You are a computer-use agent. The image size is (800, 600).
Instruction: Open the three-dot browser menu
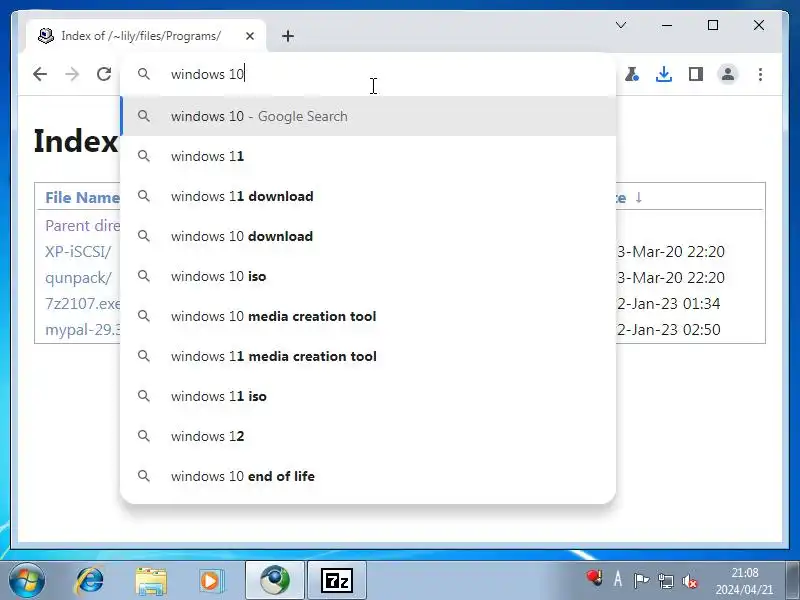pos(760,74)
